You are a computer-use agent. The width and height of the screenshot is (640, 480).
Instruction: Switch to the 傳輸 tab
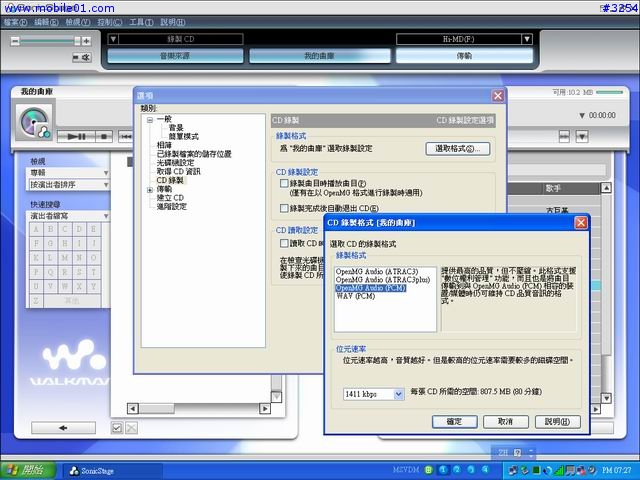pos(464,56)
